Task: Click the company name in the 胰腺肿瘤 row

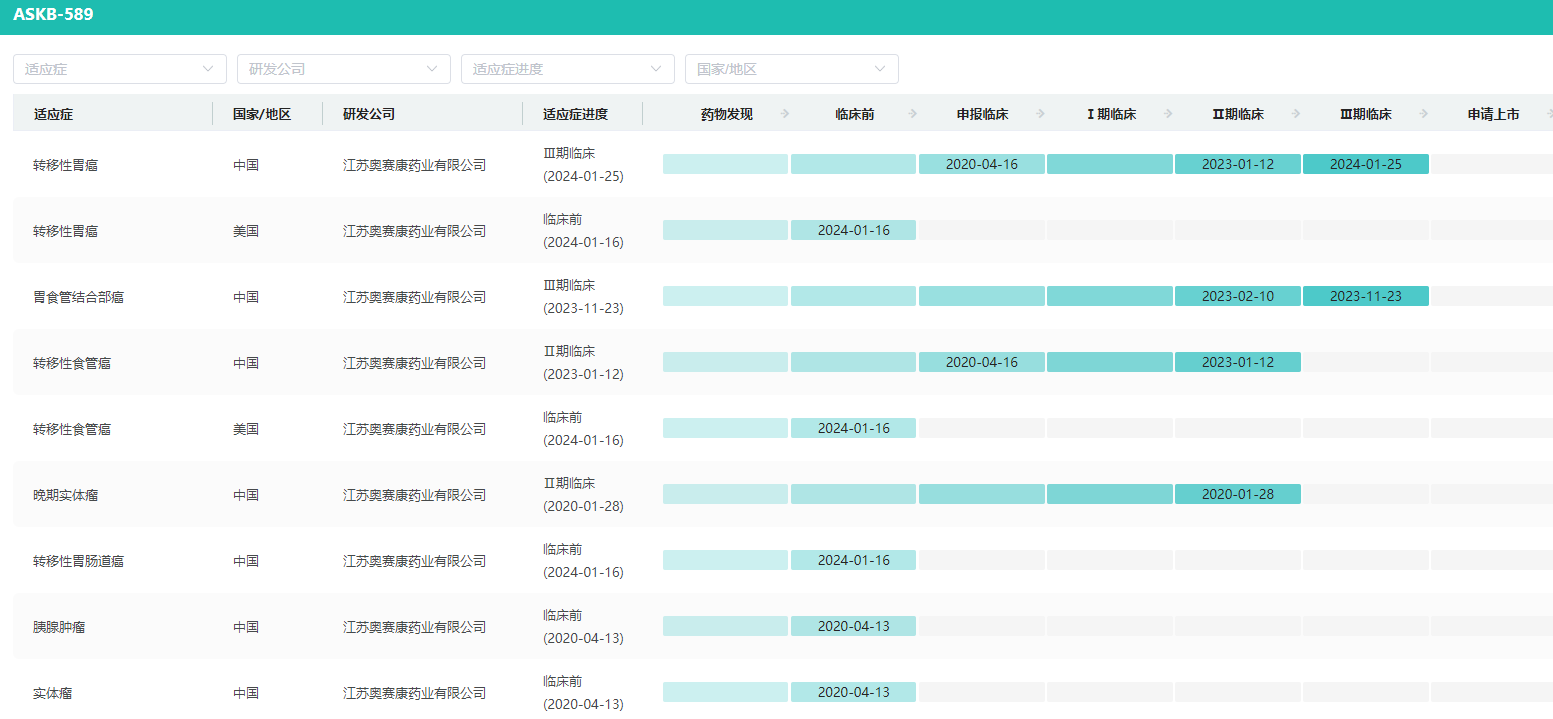Action: point(414,627)
